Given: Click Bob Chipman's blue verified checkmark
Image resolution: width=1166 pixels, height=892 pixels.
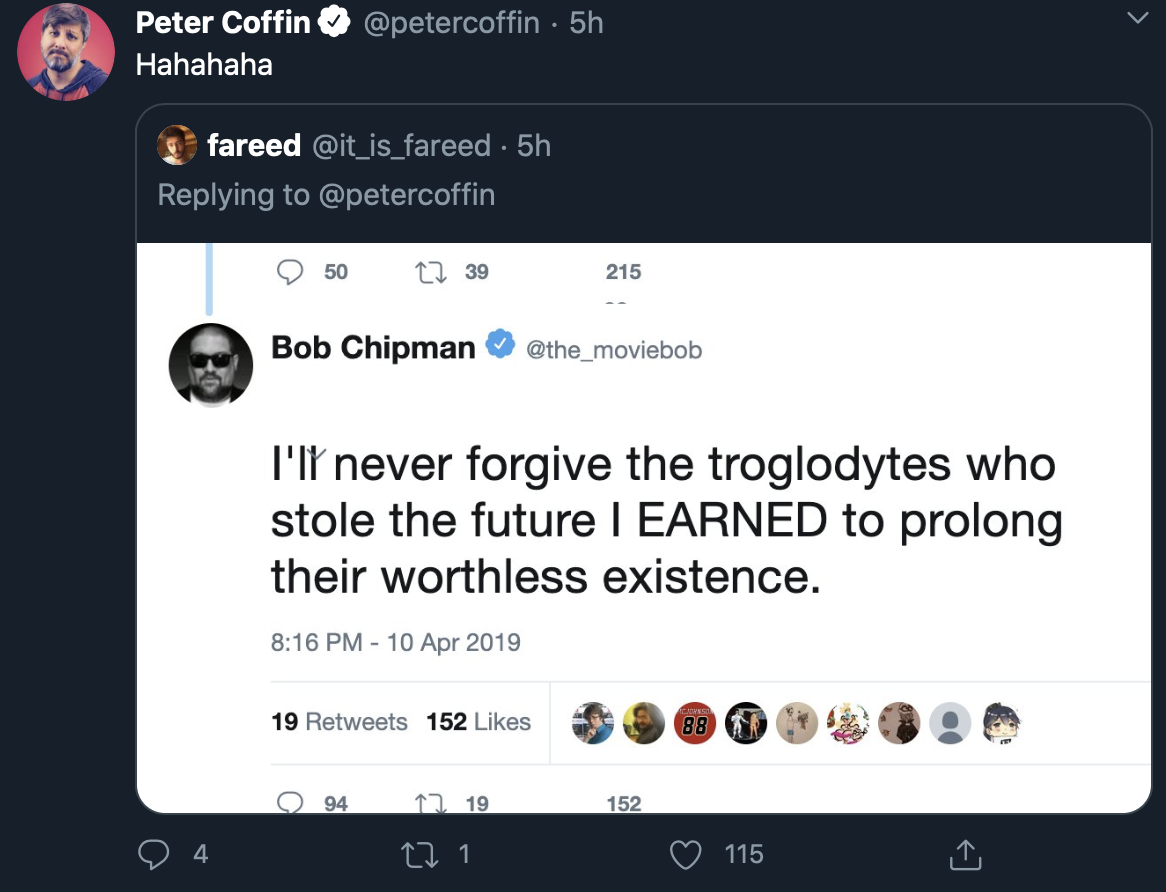Looking at the screenshot, I should click(500, 345).
